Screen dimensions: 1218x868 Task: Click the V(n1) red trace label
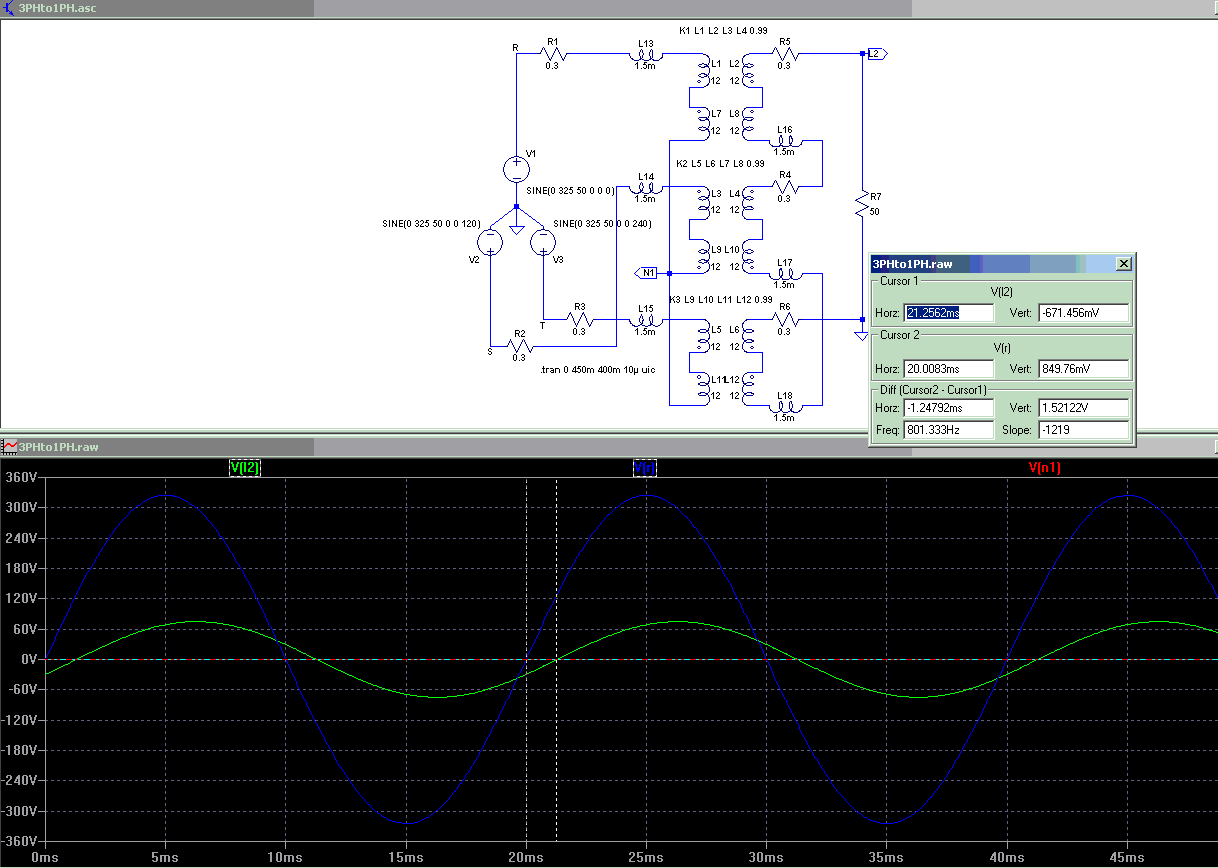[1044, 467]
